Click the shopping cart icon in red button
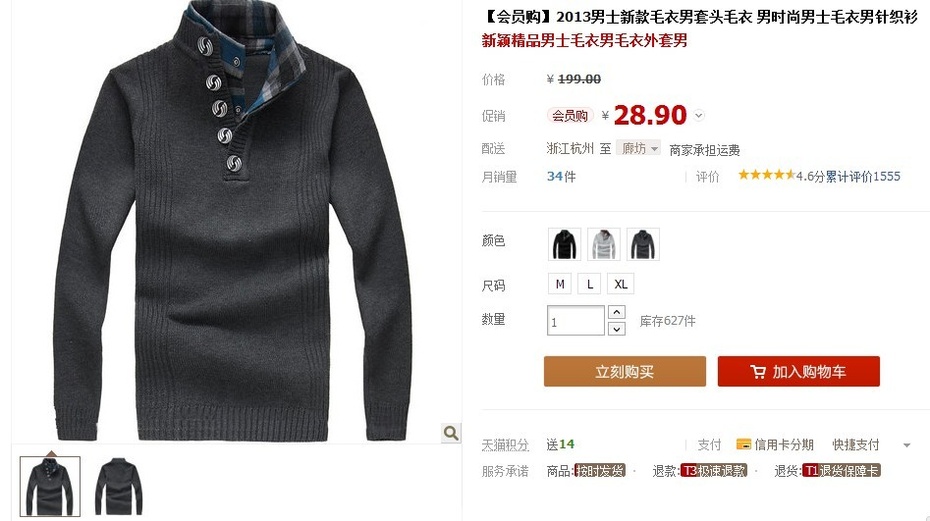 pyautogui.click(x=757, y=372)
